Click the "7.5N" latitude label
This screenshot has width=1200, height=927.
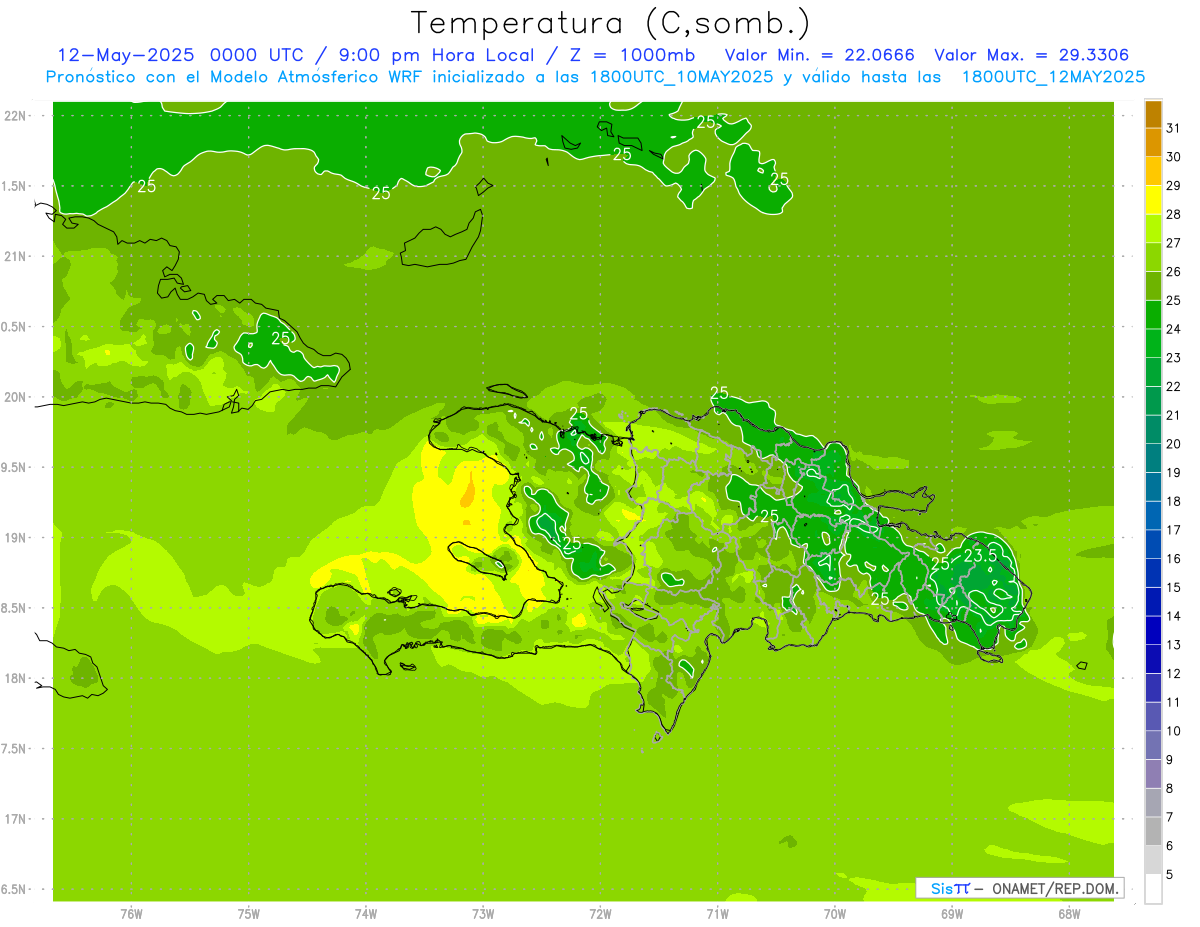pos(15,748)
